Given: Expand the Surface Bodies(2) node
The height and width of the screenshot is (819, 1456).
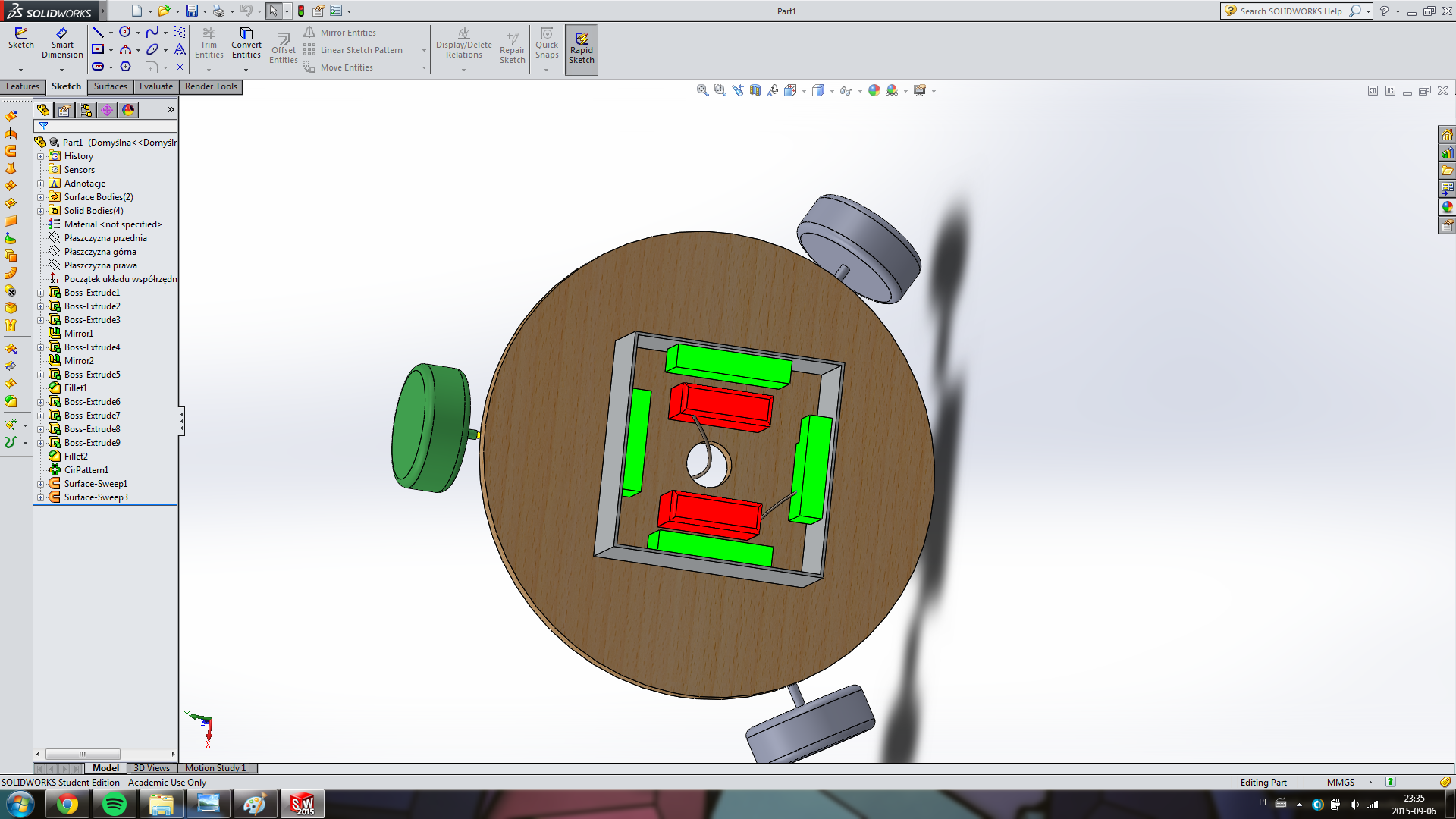Looking at the screenshot, I should [41, 197].
